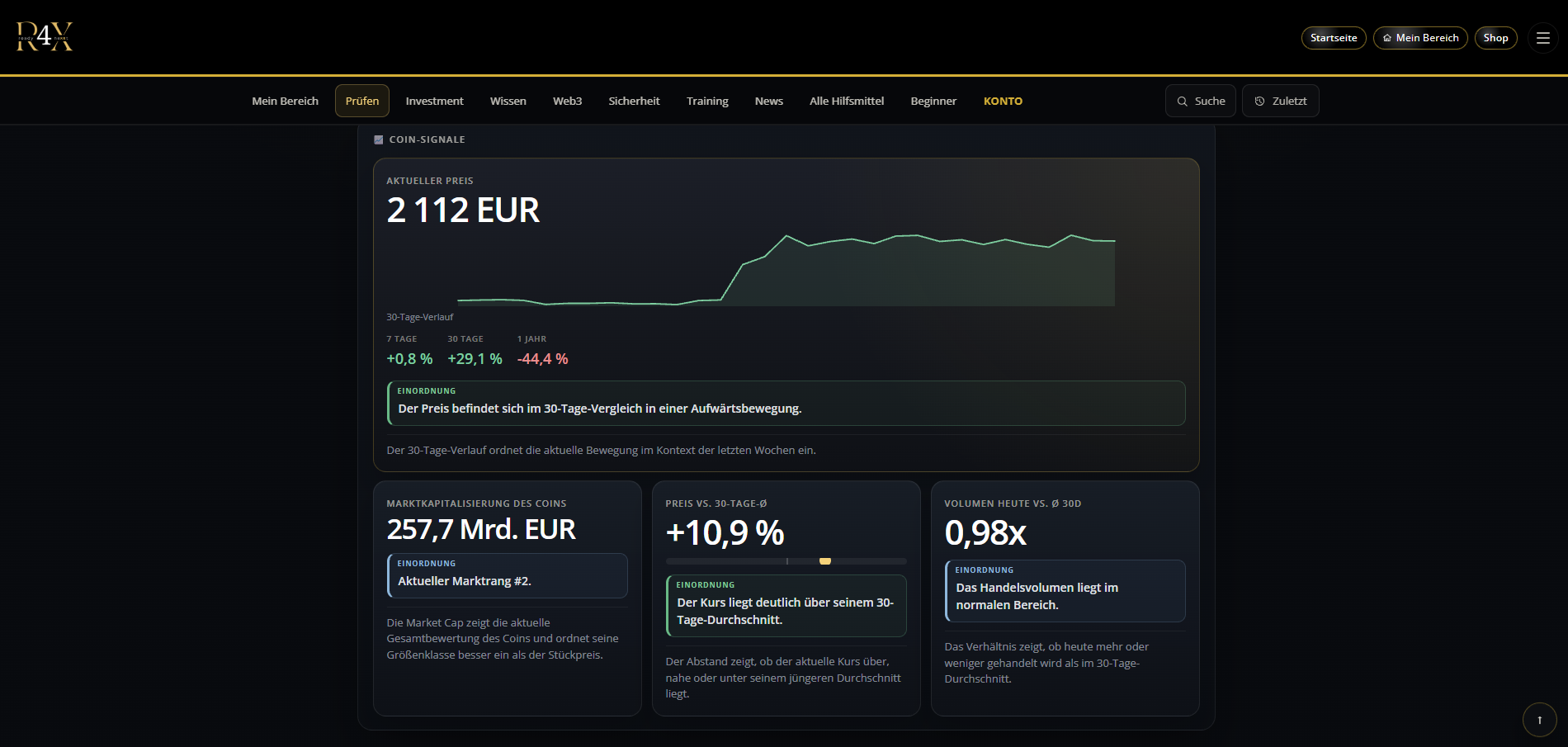1568x747 pixels.
Task: Click the -44,4 % one-year value
Action: tap(542, 359)
